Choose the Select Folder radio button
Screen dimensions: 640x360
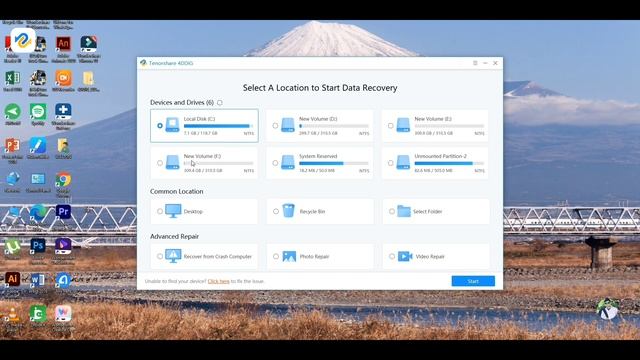(392, 211)
